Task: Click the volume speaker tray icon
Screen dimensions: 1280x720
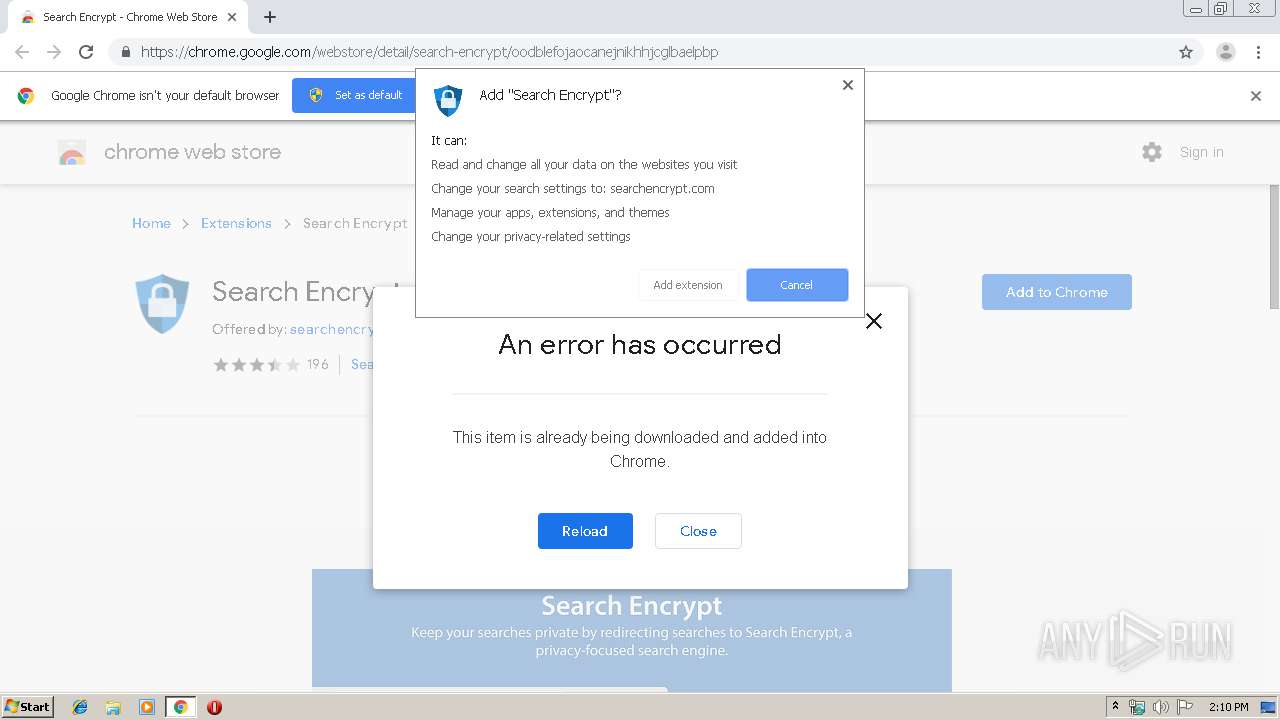Action: (1161, 707)
